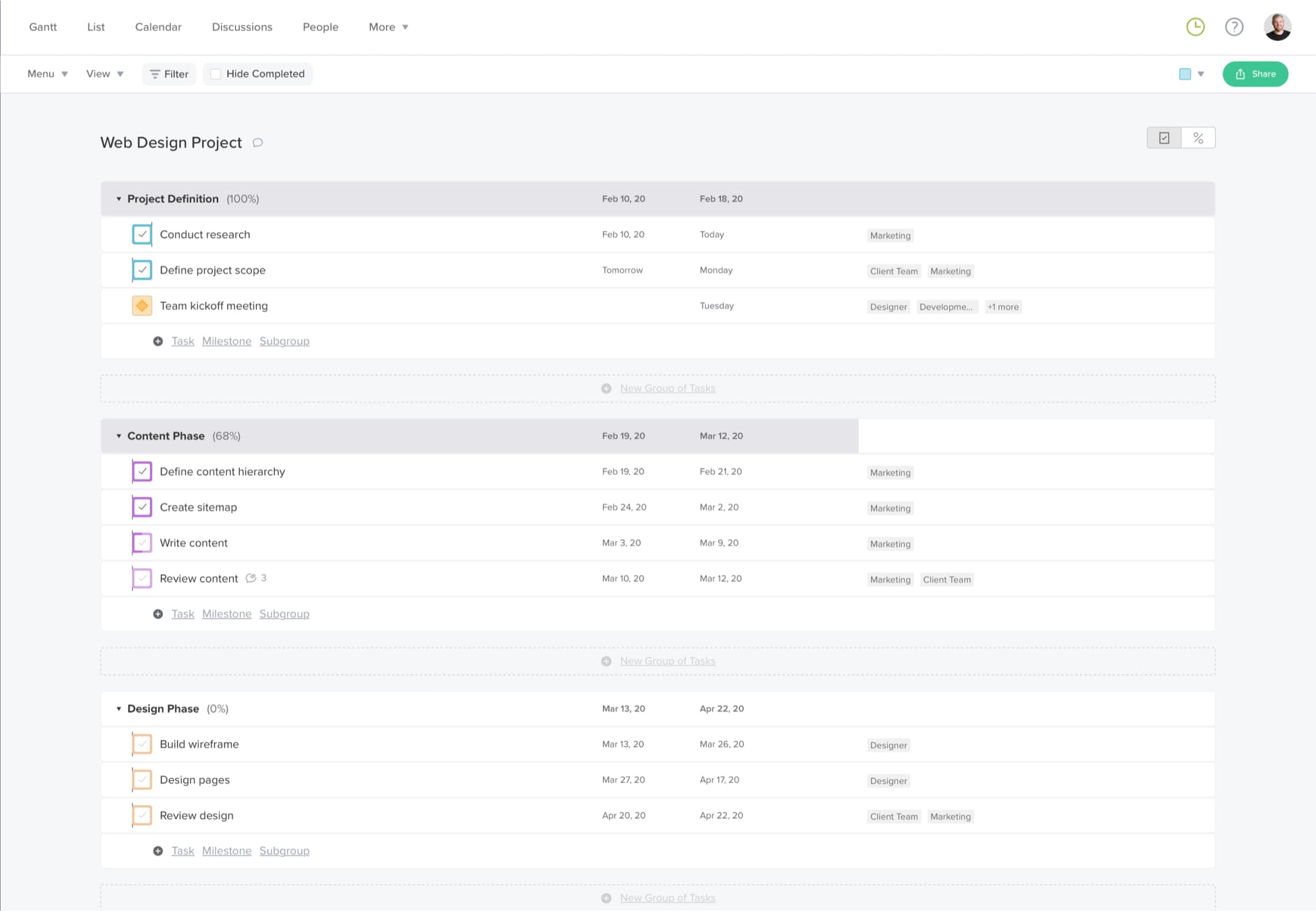The width and height of the screenshot is (1316, 911).
Task: Add Task link under Design Phase
Action: pos(182,850)
